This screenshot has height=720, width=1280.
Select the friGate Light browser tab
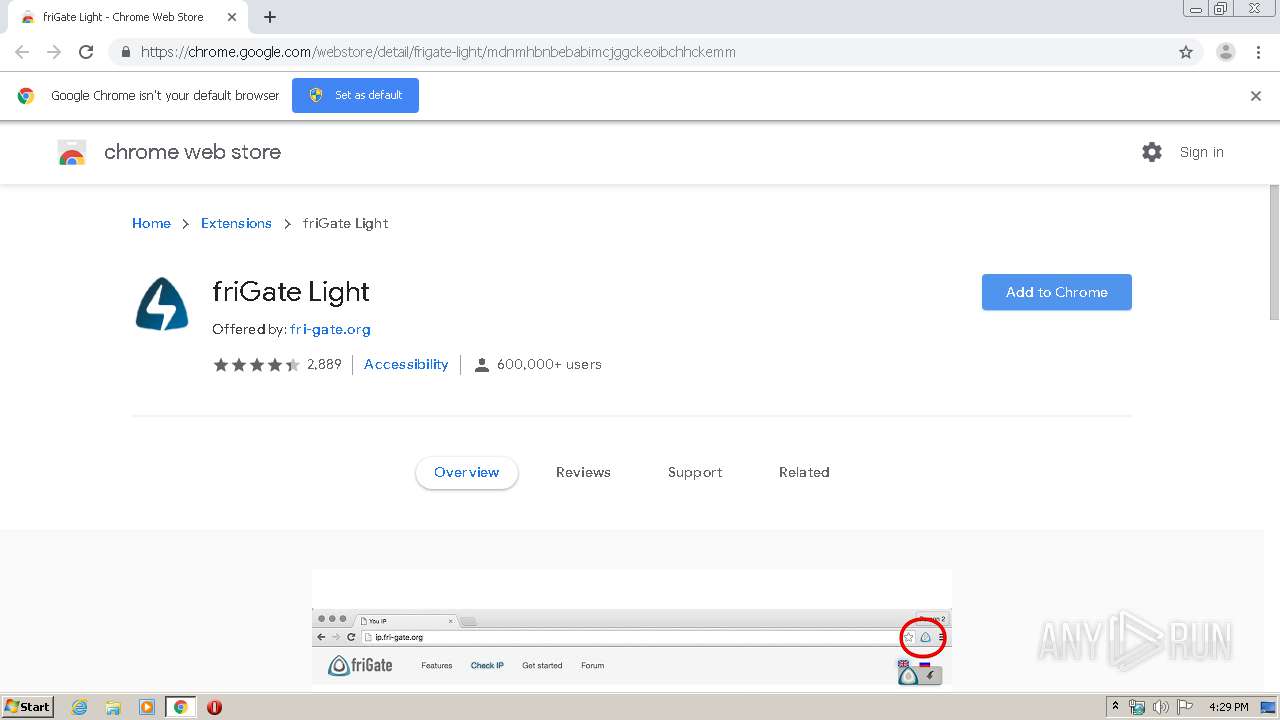[127, 17]
